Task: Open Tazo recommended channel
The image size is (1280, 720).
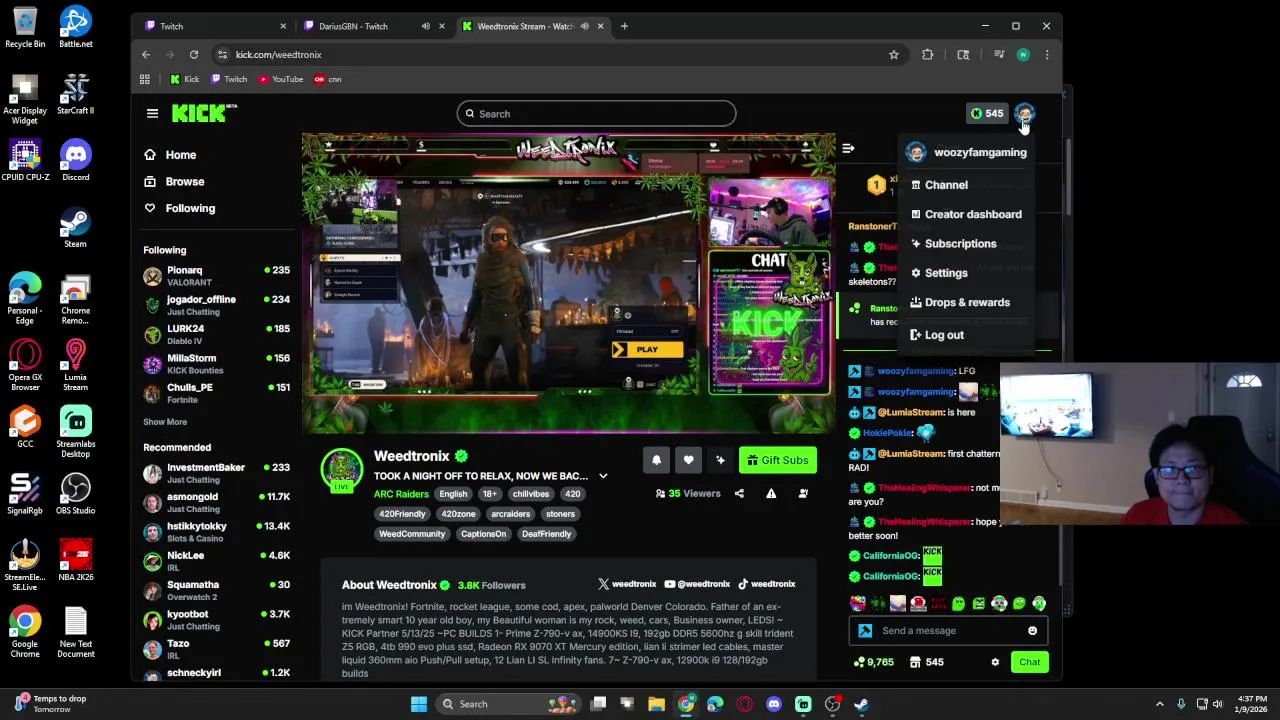Action: click(x=216, y=649)
